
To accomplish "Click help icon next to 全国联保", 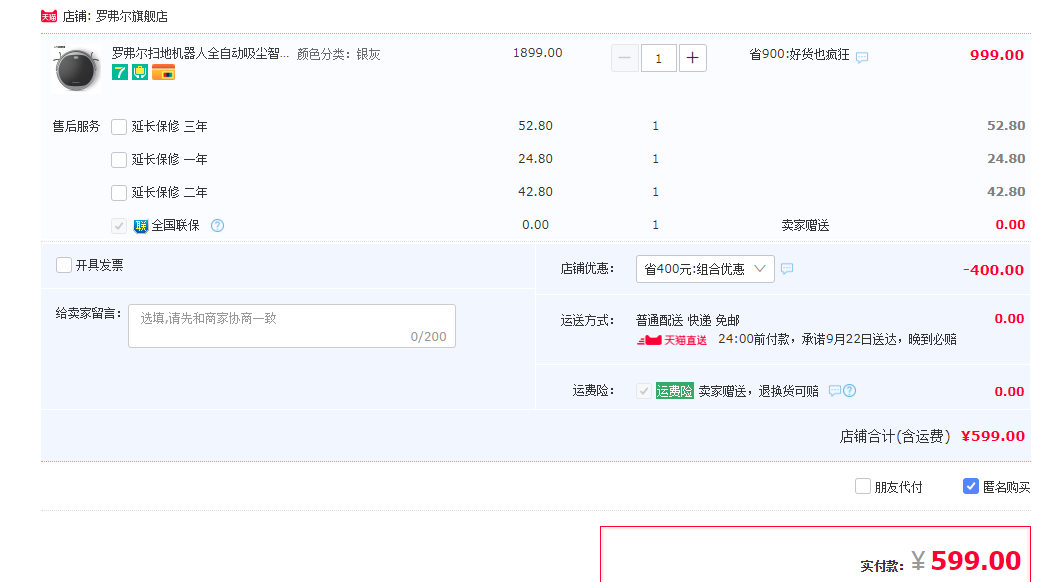I will (217, 226).
